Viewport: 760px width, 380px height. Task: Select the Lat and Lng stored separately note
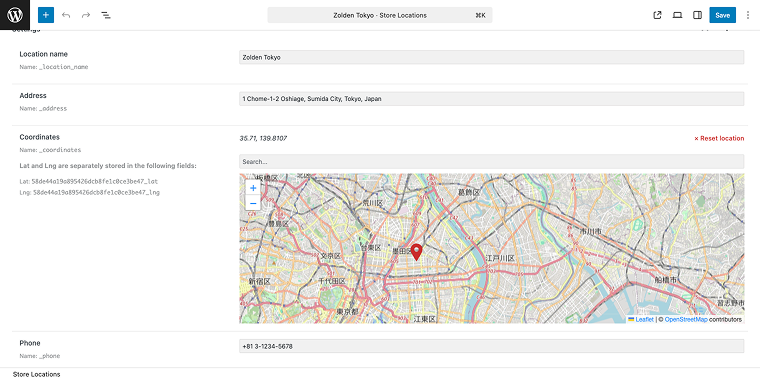tap(108, 166)
